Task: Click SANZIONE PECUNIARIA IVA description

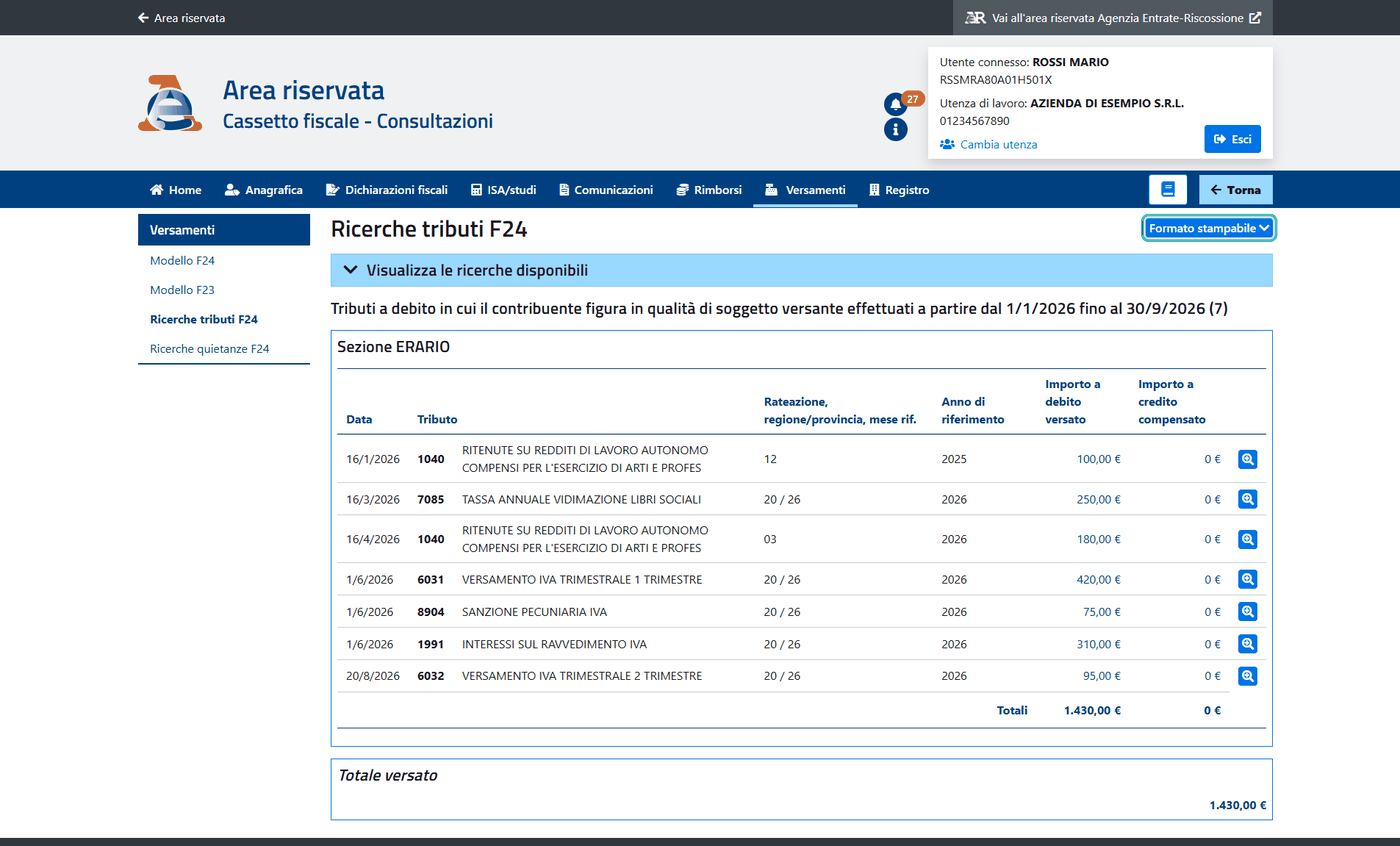Action: pos(534,611)
